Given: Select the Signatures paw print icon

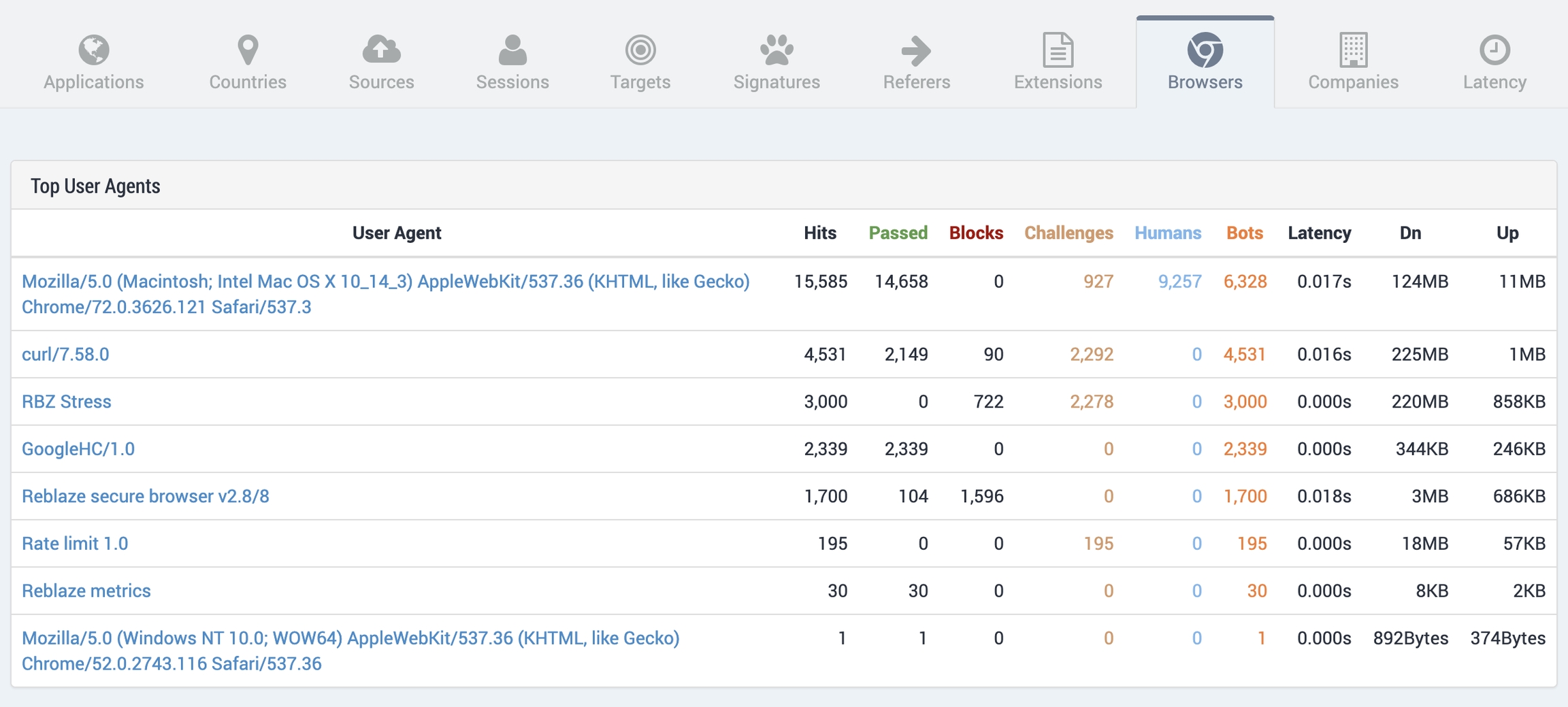Looking at the screenshot, I should [777, 50].
